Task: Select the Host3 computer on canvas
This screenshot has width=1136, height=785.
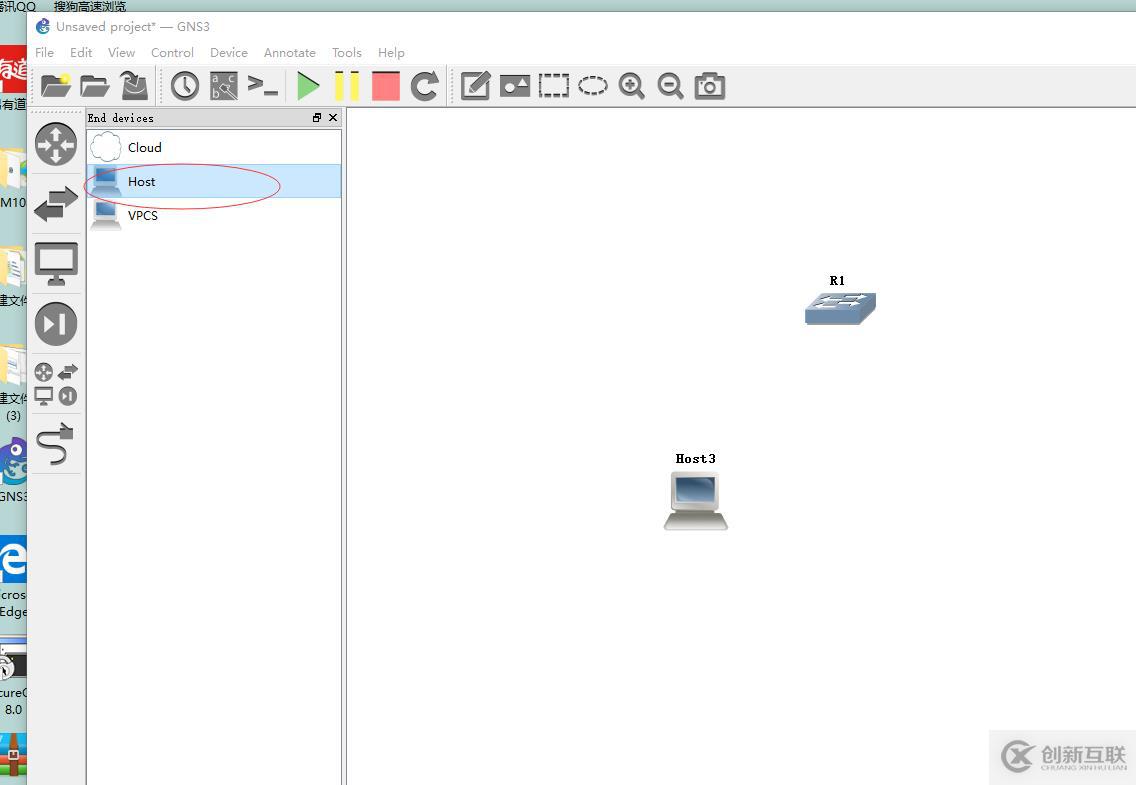Action: 696,500
